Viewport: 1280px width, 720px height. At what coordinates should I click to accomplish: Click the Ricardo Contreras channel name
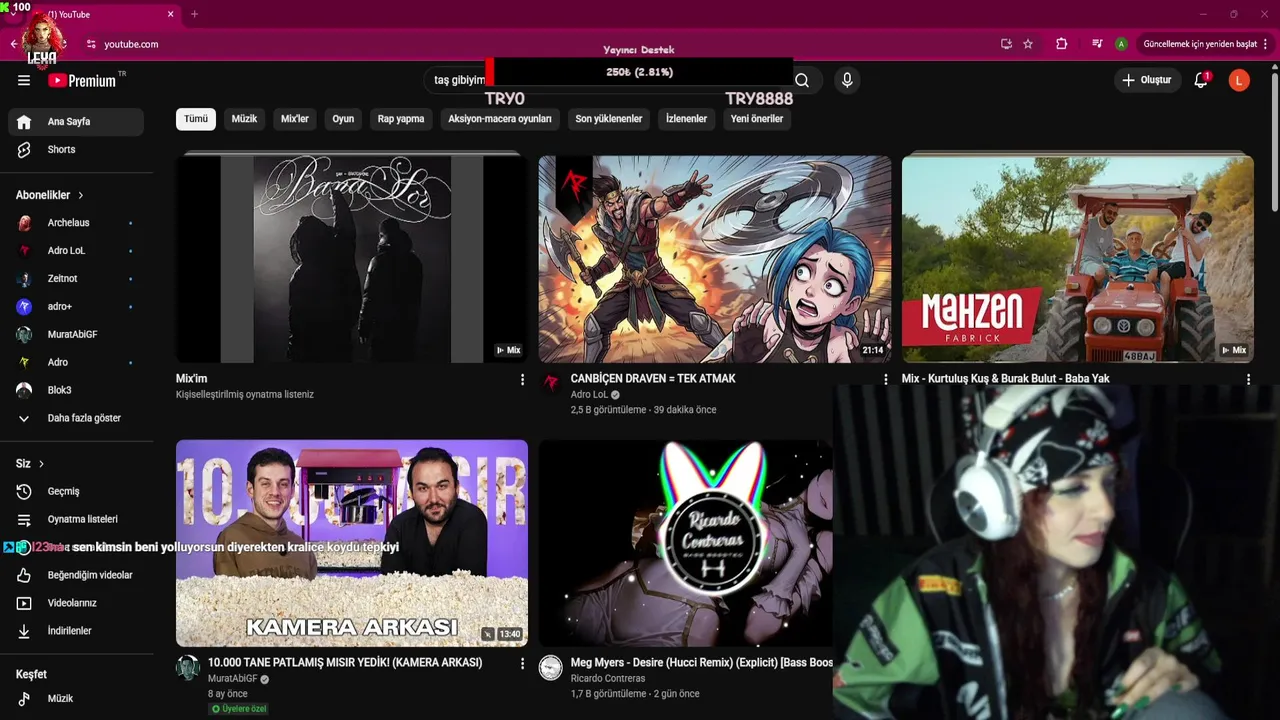coord(608,679)
